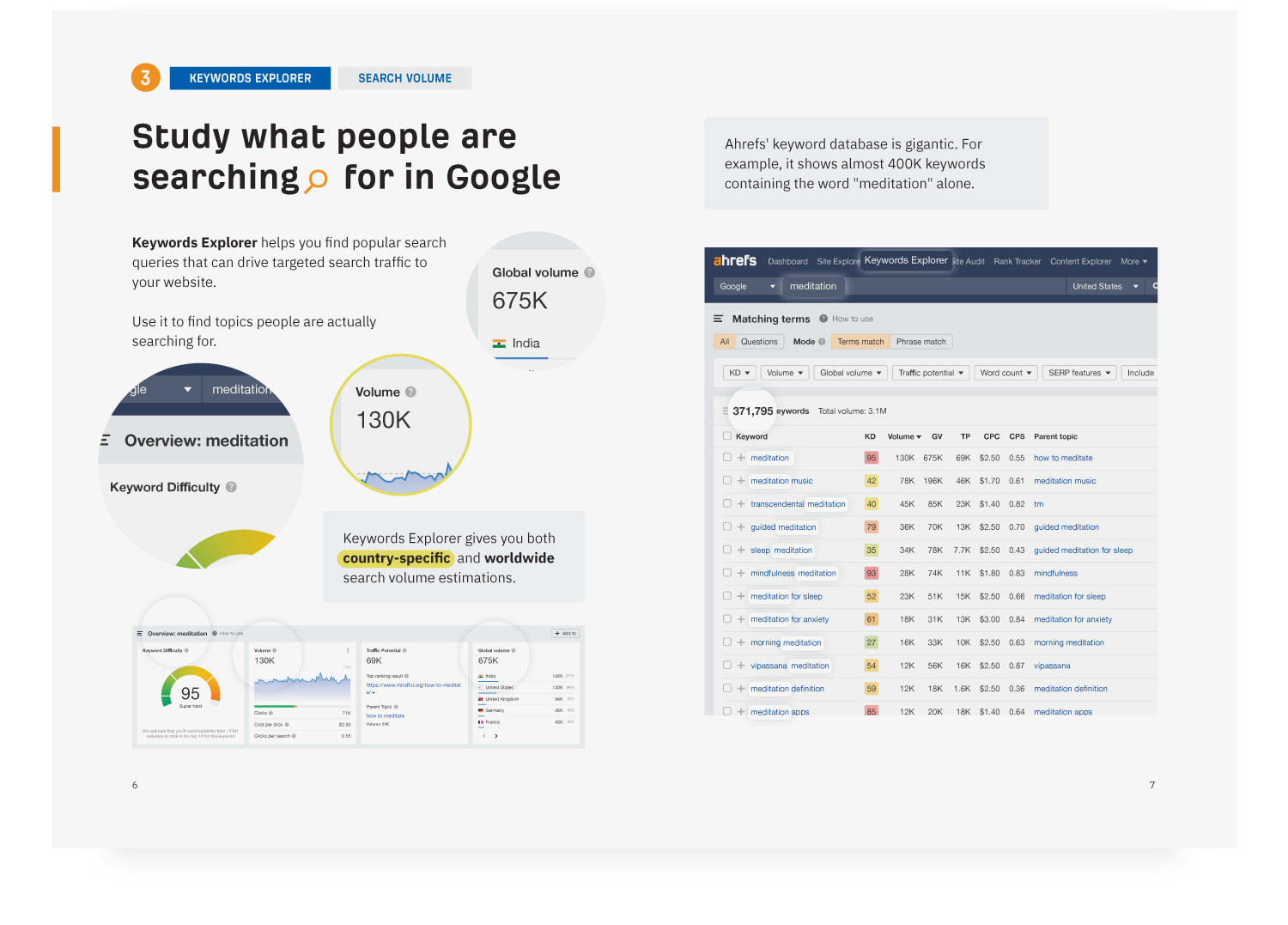Sort by the Volume column header

(x=903, y=436)
